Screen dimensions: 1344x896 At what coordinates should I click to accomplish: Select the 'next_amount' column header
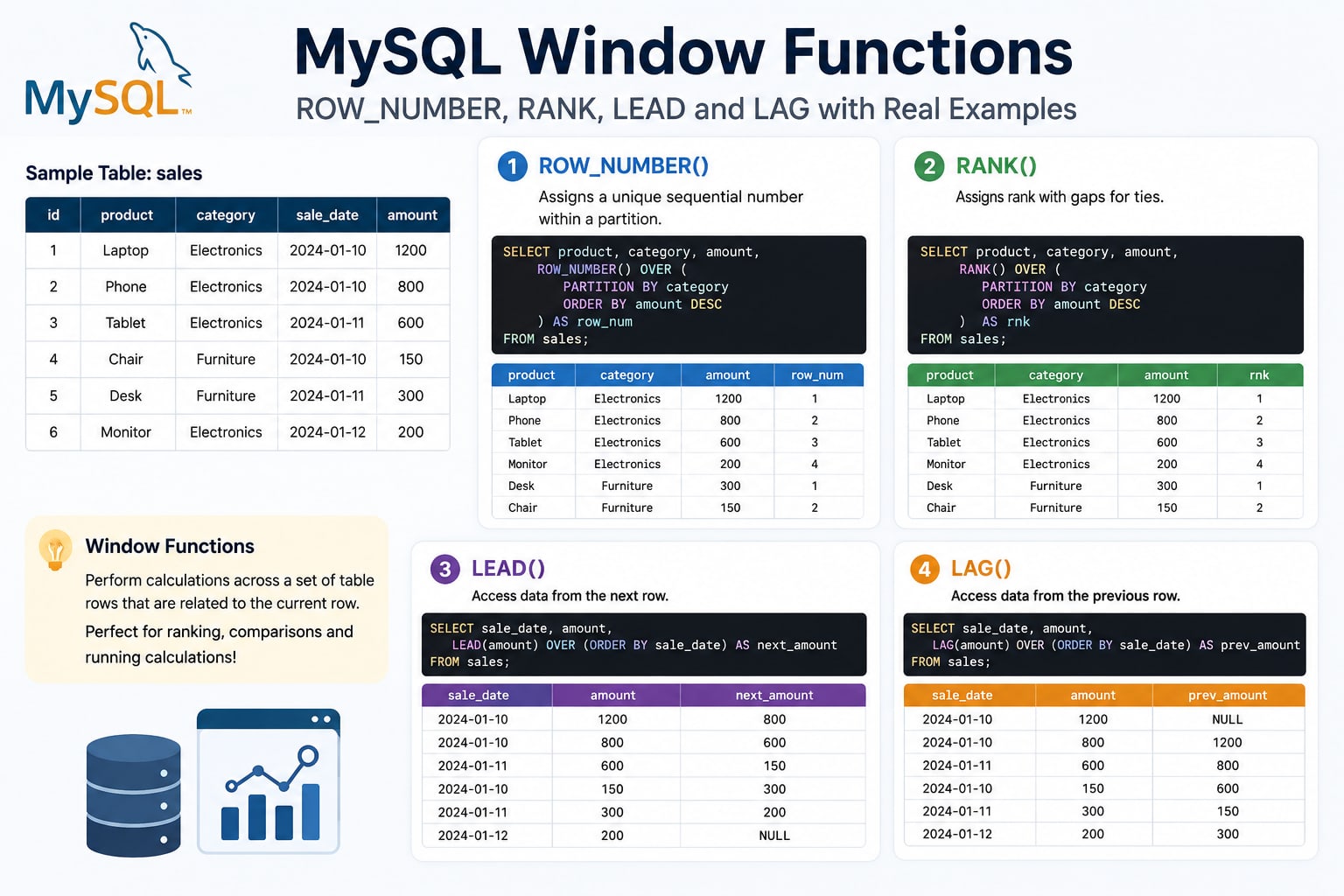[774, 696]
